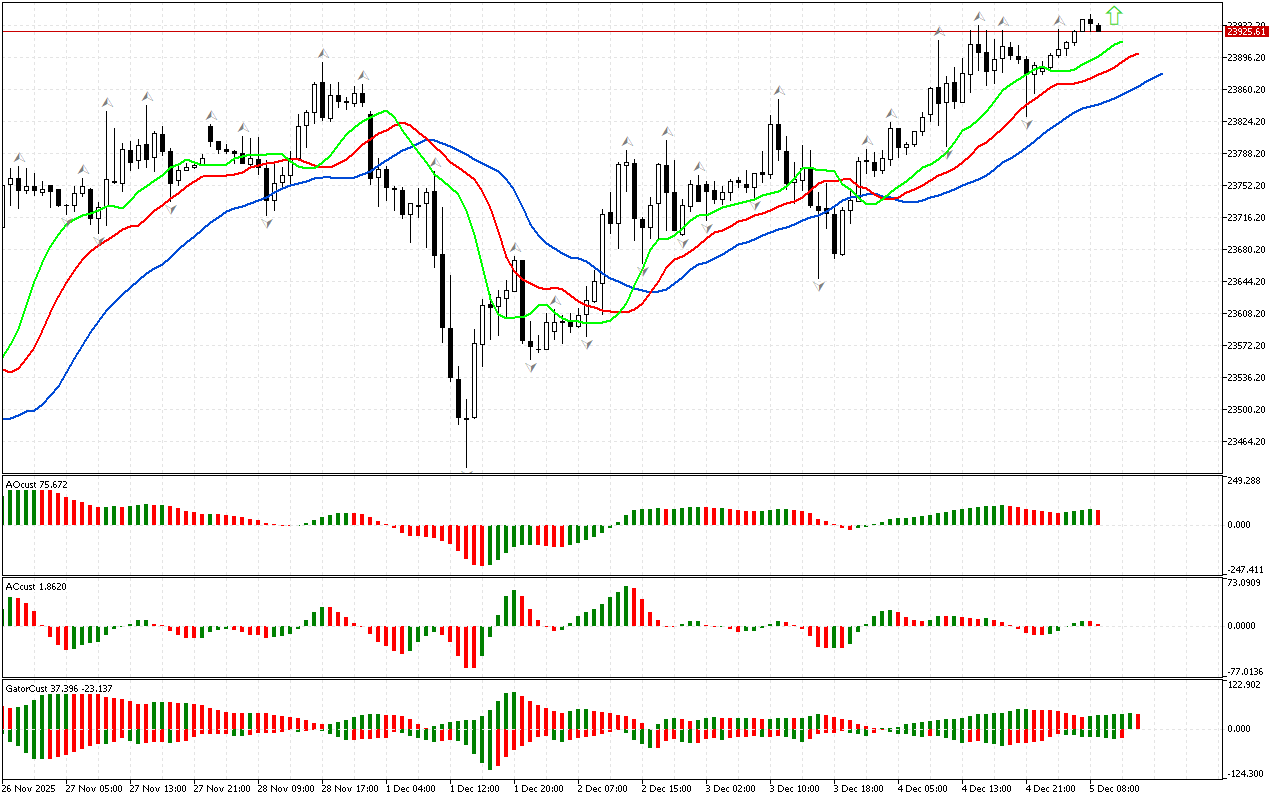Image resolution: width=1280 pixels, height=800 pixels.
Task: Click the last bar of the AOcust histogram
Action: coord(1098,517)
